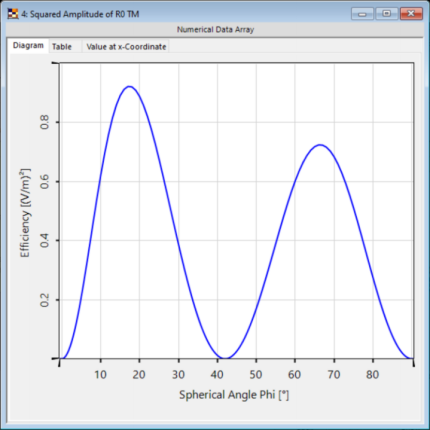The width and height of the screenshot is (430, 430).
Task: Switch to the Table tab
Action: coord(62,47)
